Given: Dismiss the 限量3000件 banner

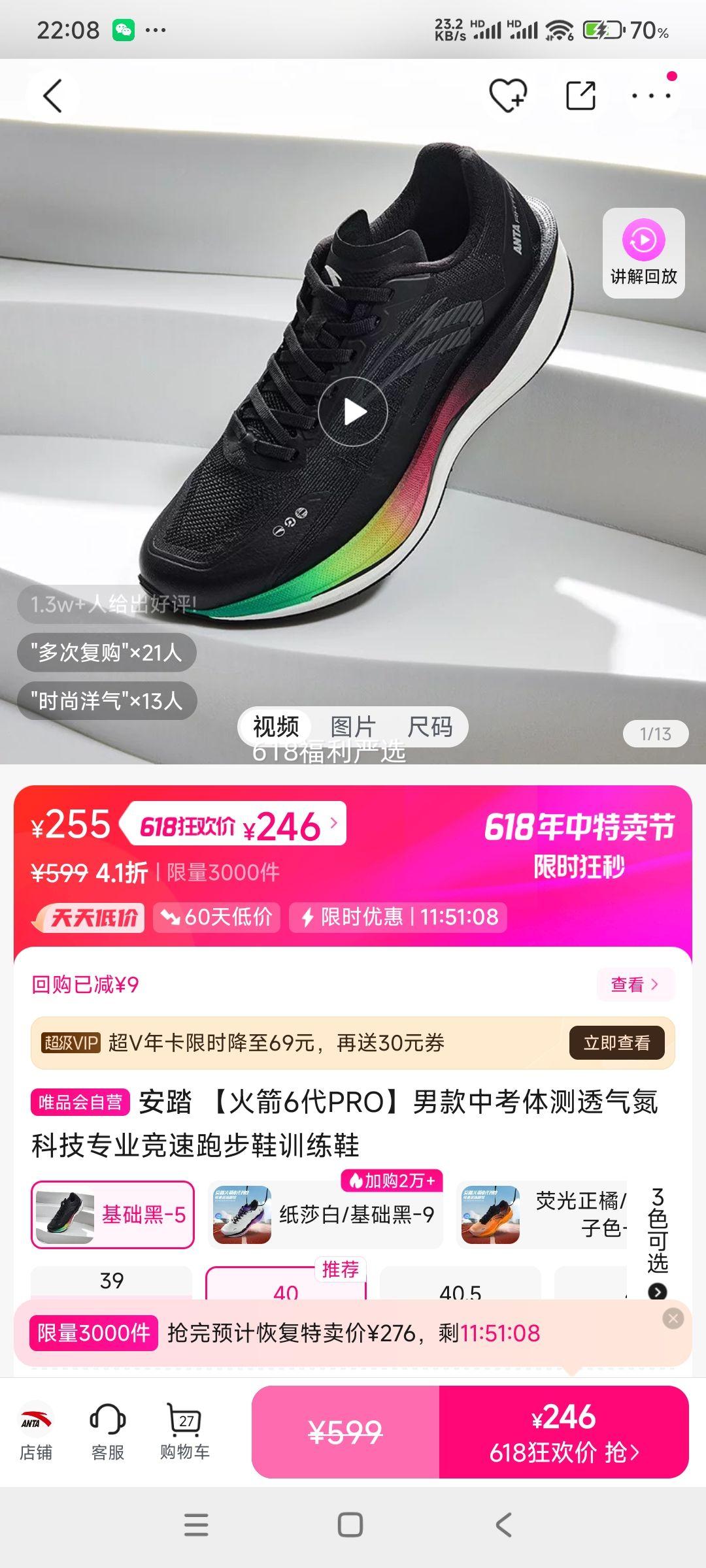Looking at the screenshot, I should click(x=673, y=1318).
